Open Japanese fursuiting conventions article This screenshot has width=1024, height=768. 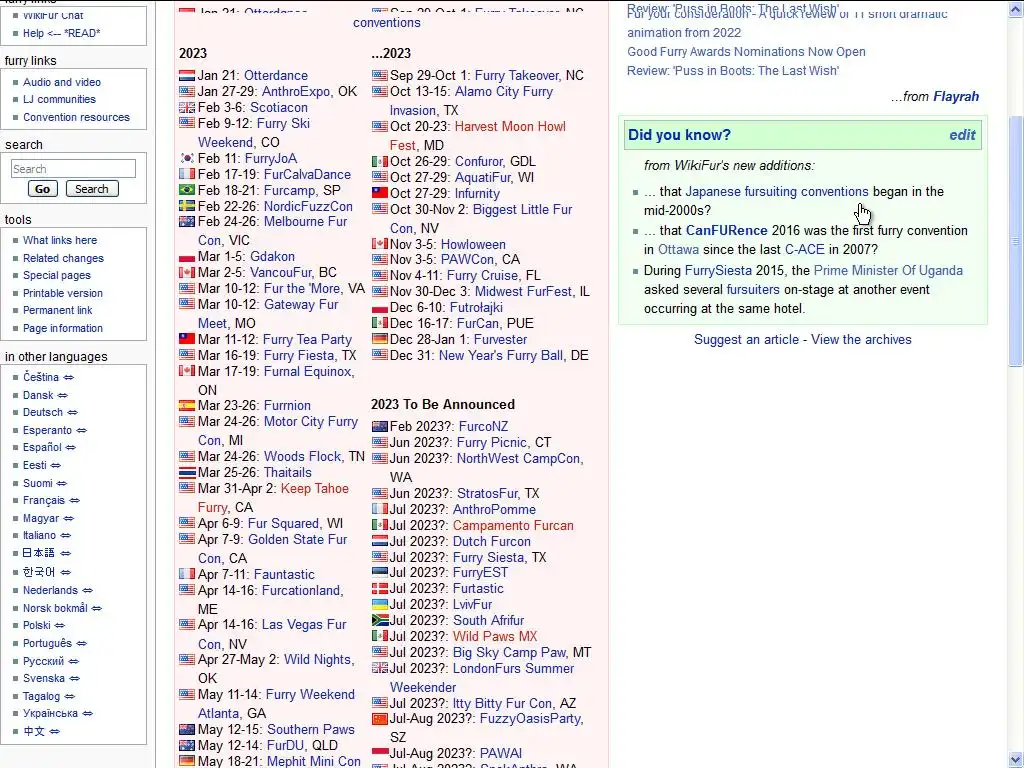pyautogui.click(x=776, y=192)
